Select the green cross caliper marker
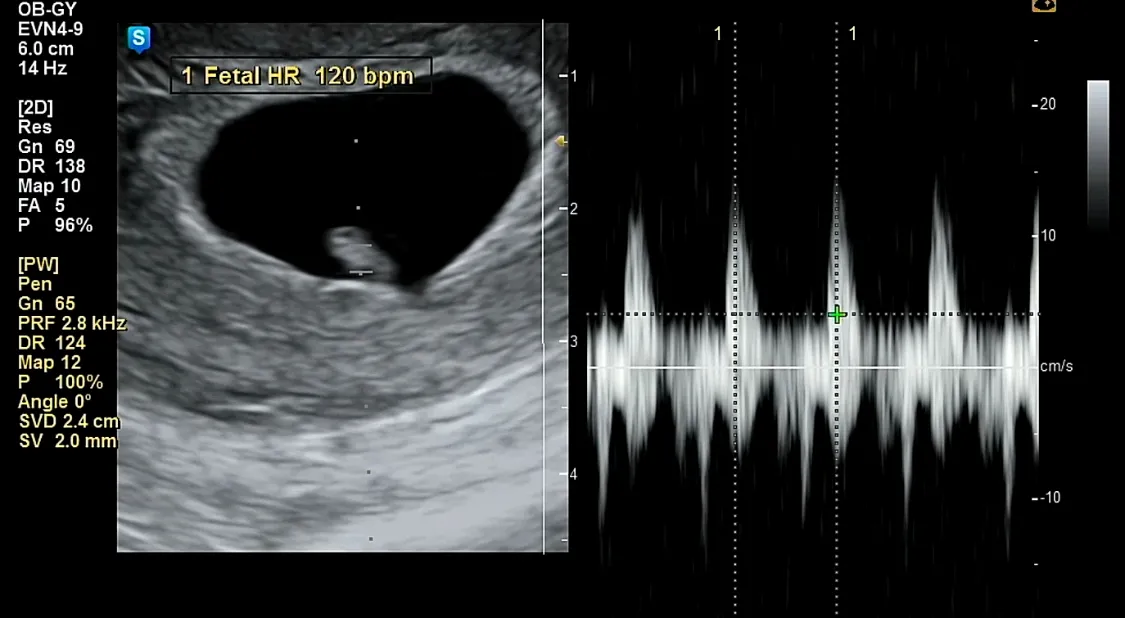 (x=837, y=314)
